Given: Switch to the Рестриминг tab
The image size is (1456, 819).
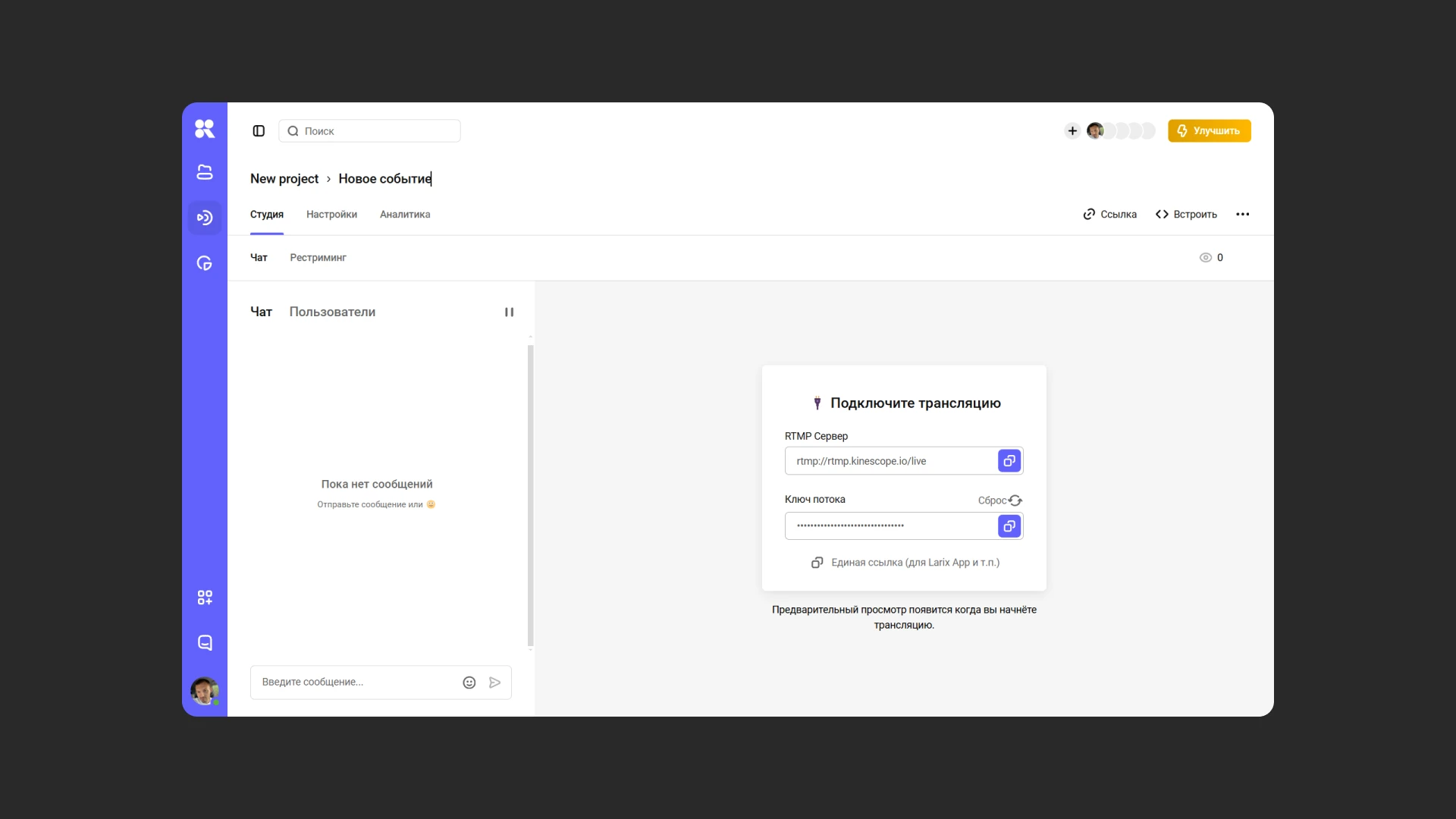Looking at the screenshot, I should [x=318, y=258].
